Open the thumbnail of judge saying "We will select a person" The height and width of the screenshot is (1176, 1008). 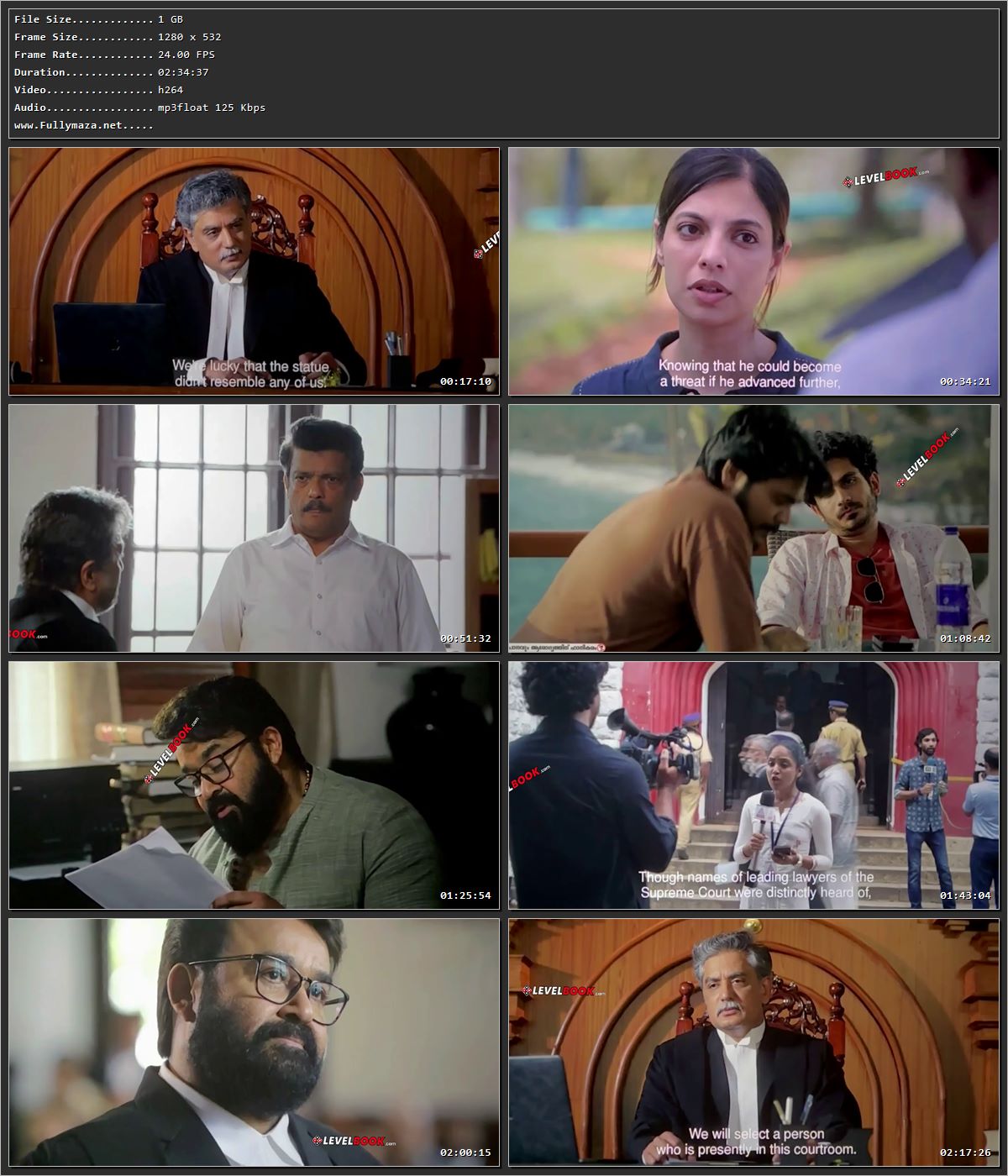coord(753,1042)
